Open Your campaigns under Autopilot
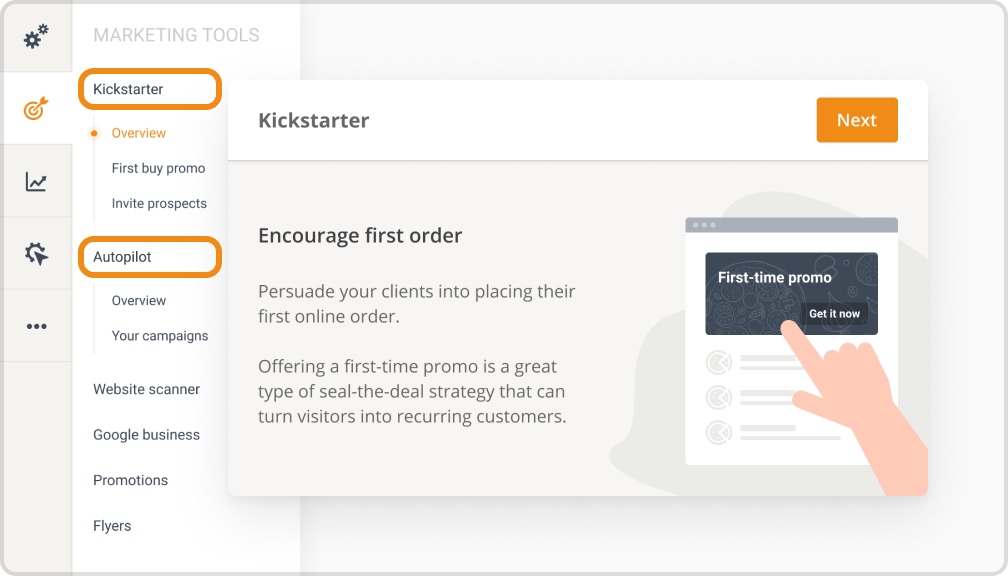Viewport: 1008px width, 576px height. point(159,336)
